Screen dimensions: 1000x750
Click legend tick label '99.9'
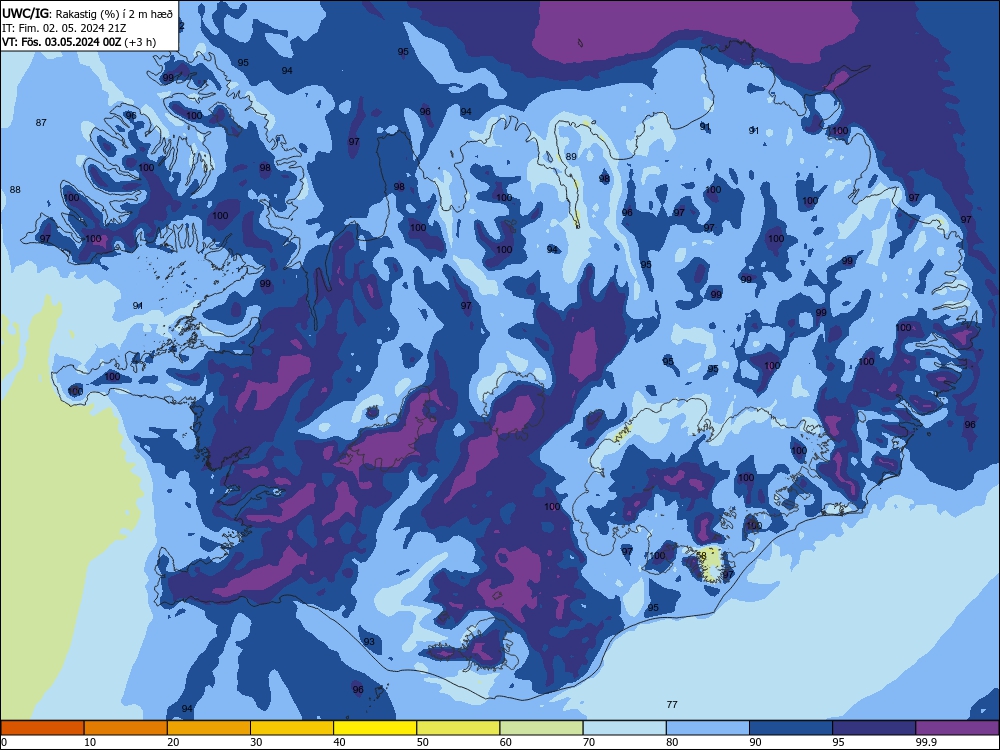click(926, 742)
